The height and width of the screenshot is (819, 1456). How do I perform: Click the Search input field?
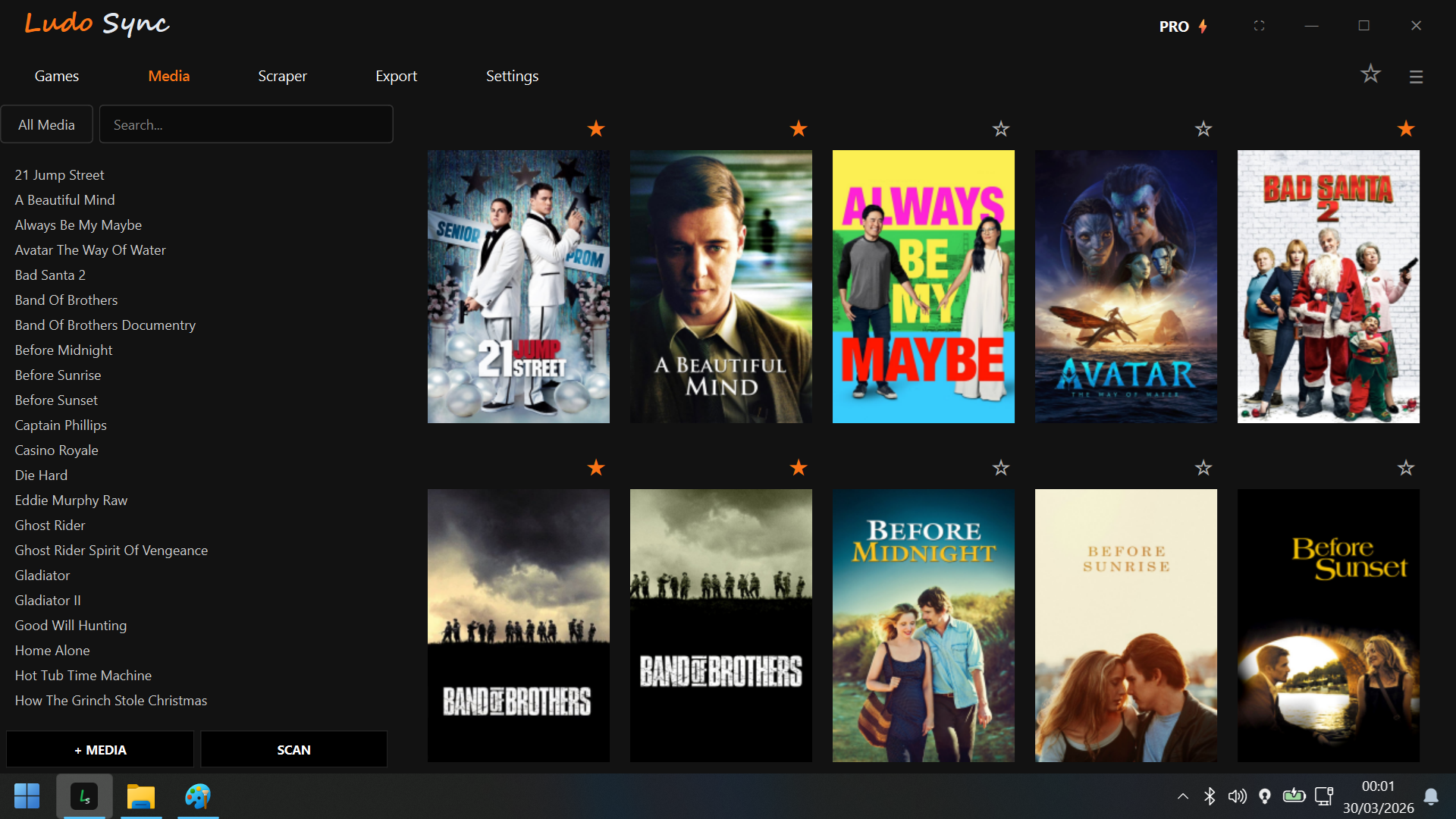tap(246, 124)
